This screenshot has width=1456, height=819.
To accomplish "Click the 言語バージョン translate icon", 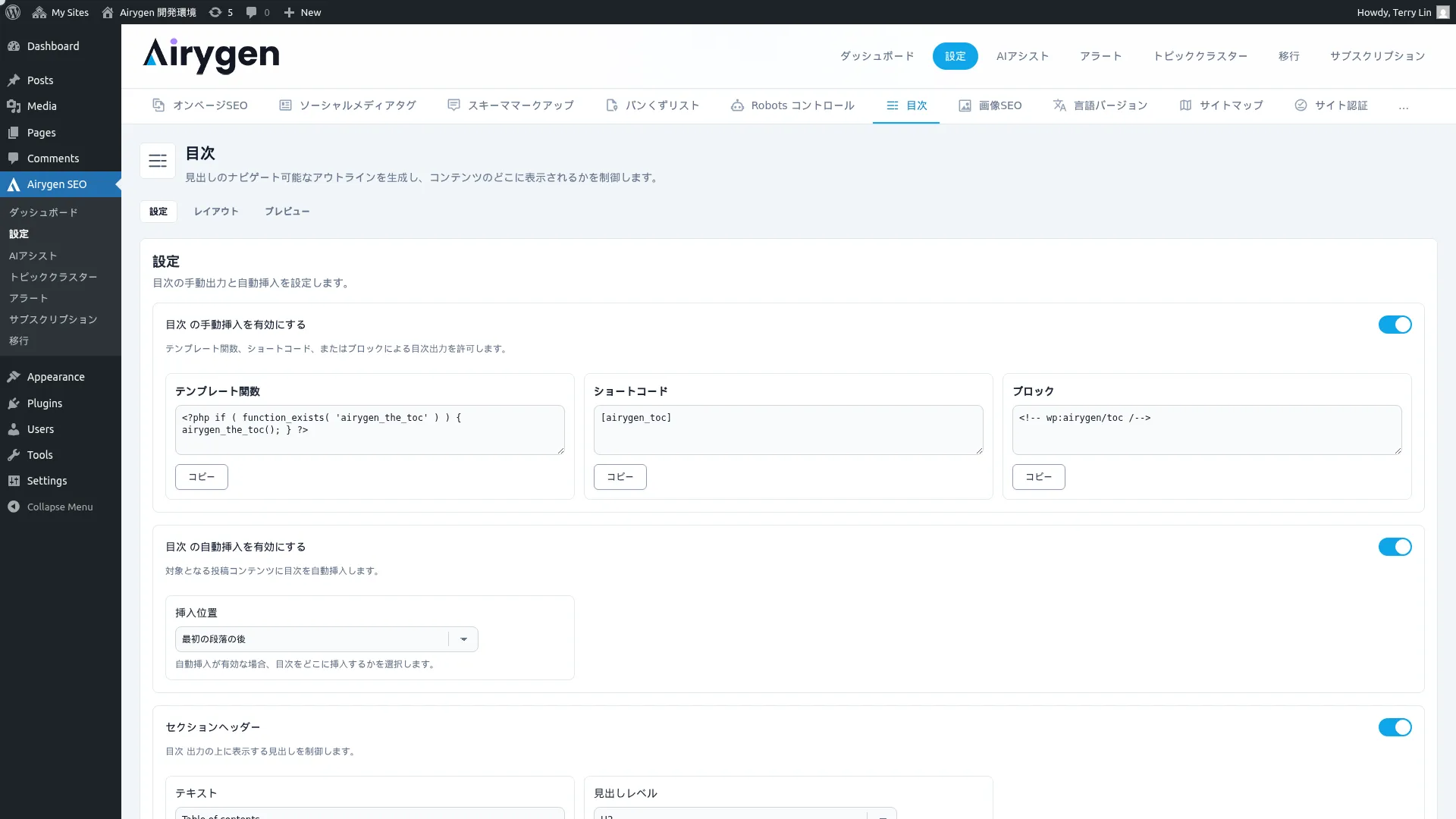I will pyautogui.click(x=1059, y=105).
